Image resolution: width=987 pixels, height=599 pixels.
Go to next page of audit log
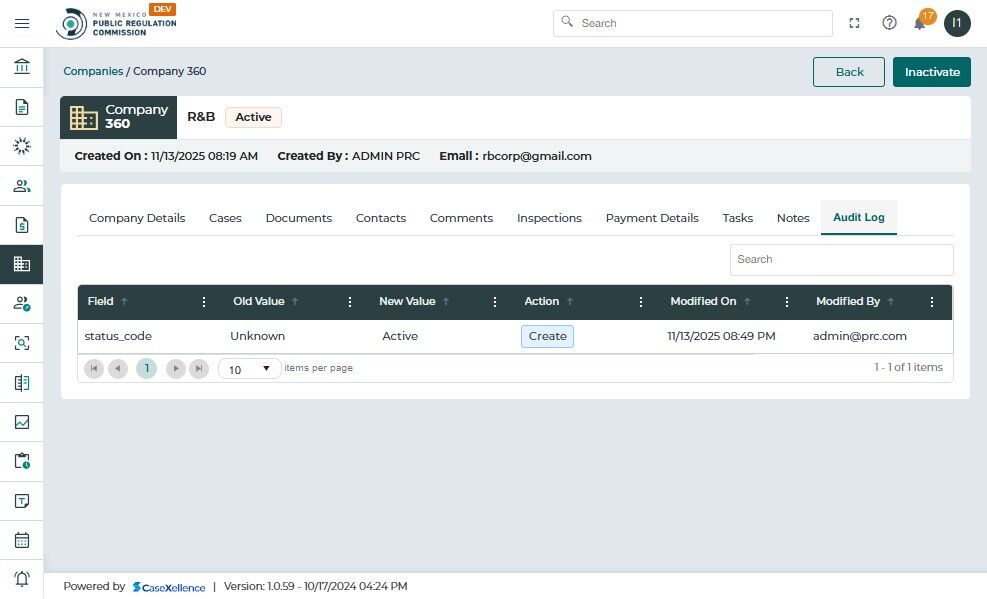[176, 368]
